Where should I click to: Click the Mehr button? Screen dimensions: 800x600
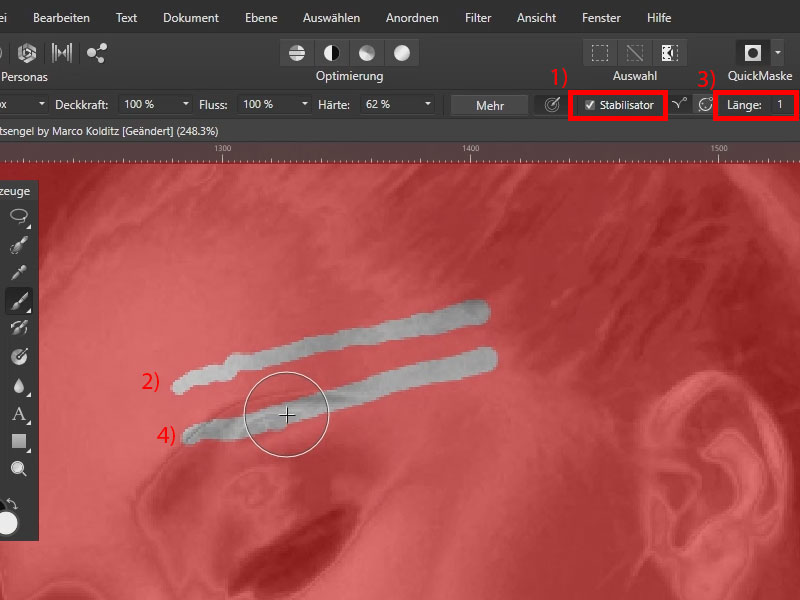click(490, 105)
